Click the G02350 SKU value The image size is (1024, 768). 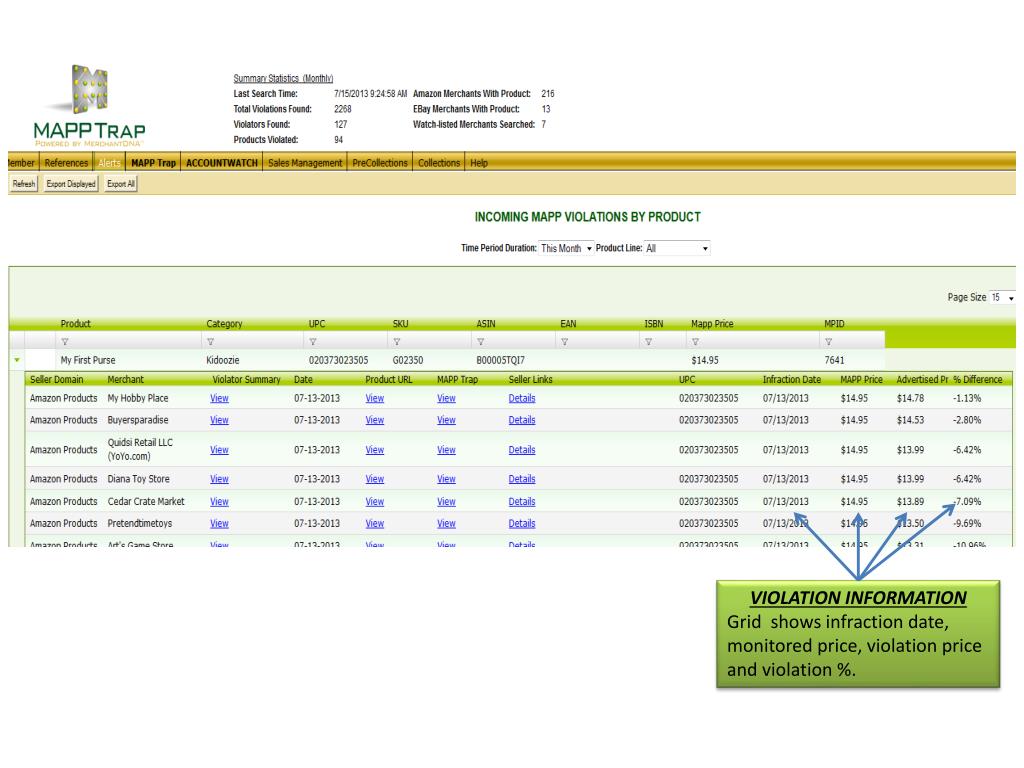pyautogui.click(x=408, y=360)
